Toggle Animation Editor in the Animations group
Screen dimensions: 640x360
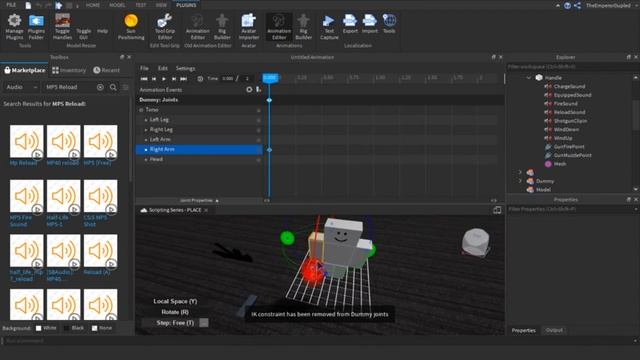pos(279,27)
